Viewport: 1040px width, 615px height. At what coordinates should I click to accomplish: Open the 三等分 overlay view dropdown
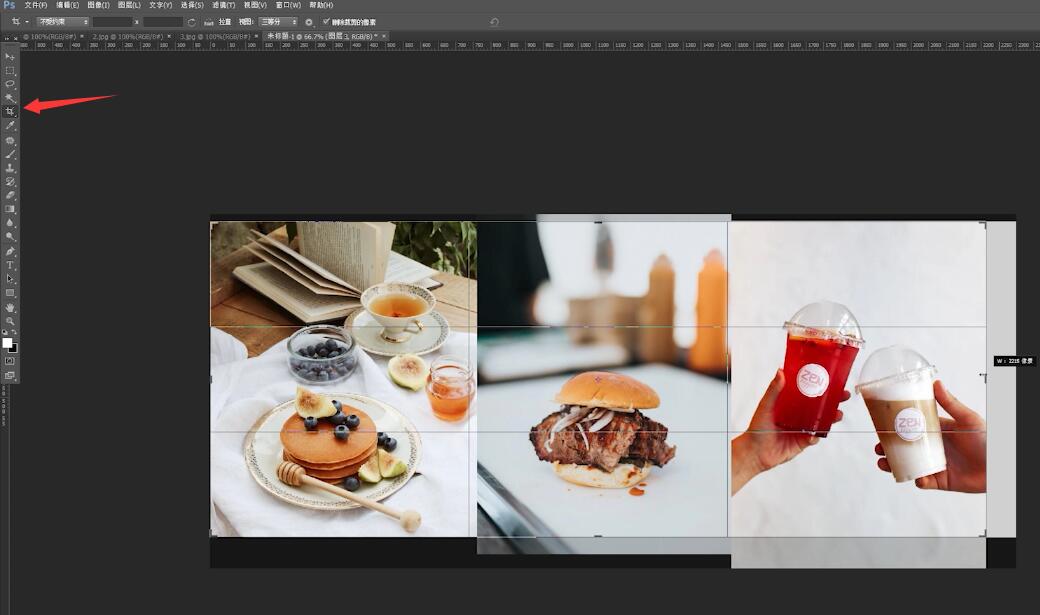pos(278,22)
